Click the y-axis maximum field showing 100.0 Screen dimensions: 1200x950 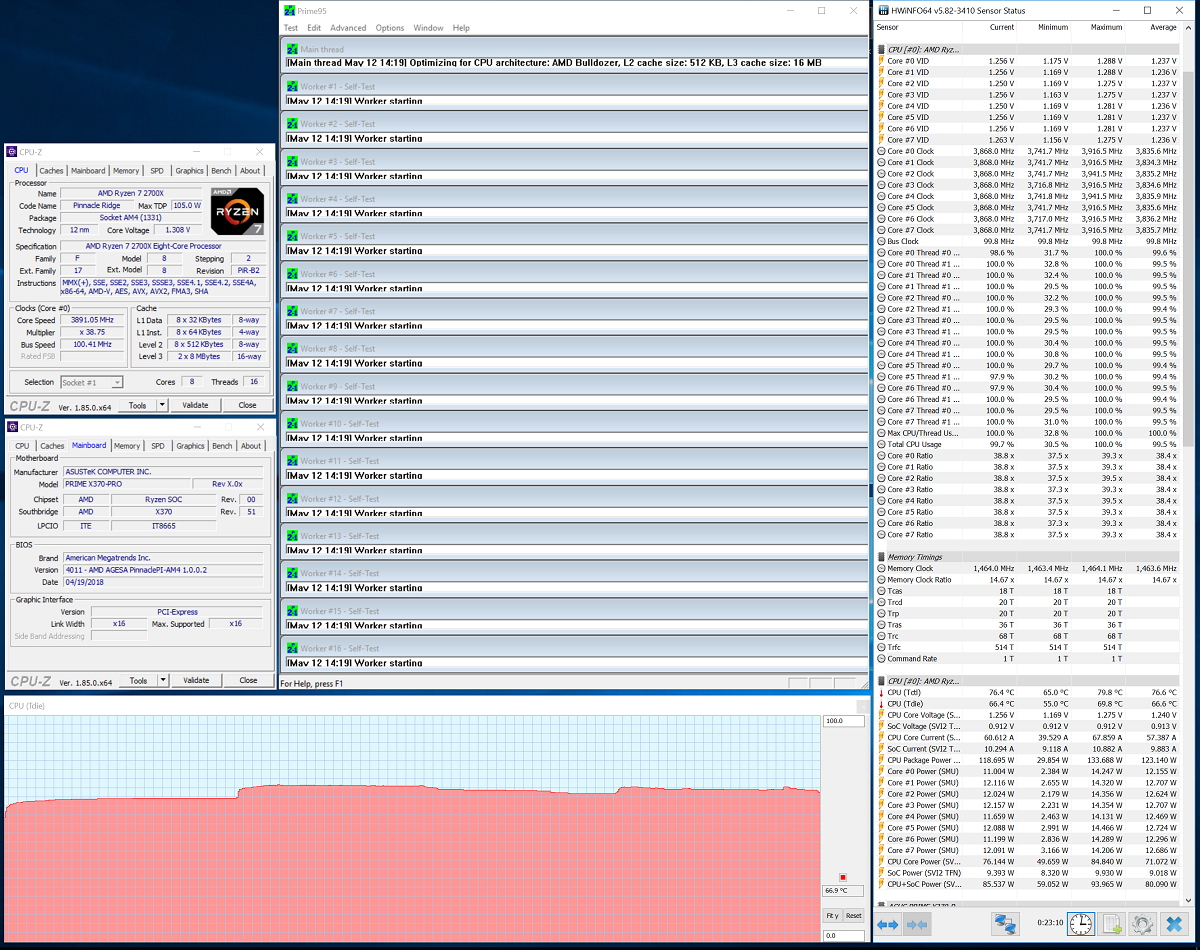[x=842, y=719]
